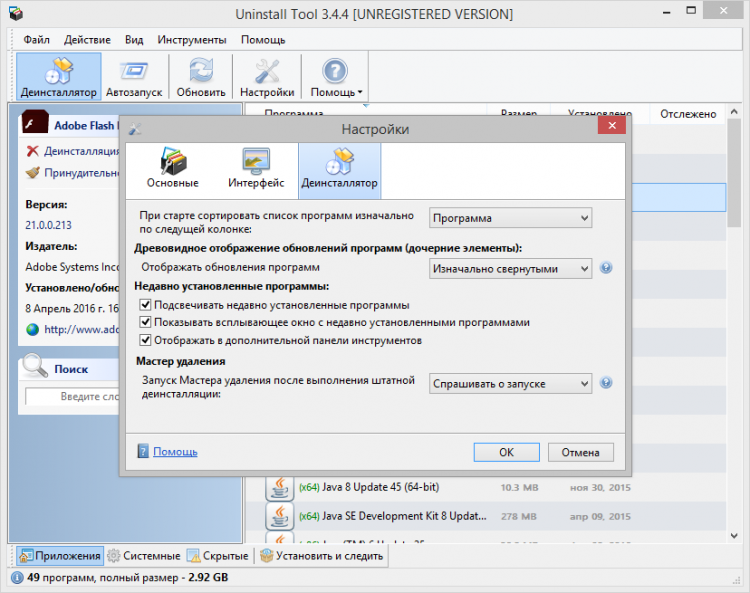750x593 pixels.
Task: Open the Файл menu
Action: (36, 40)
